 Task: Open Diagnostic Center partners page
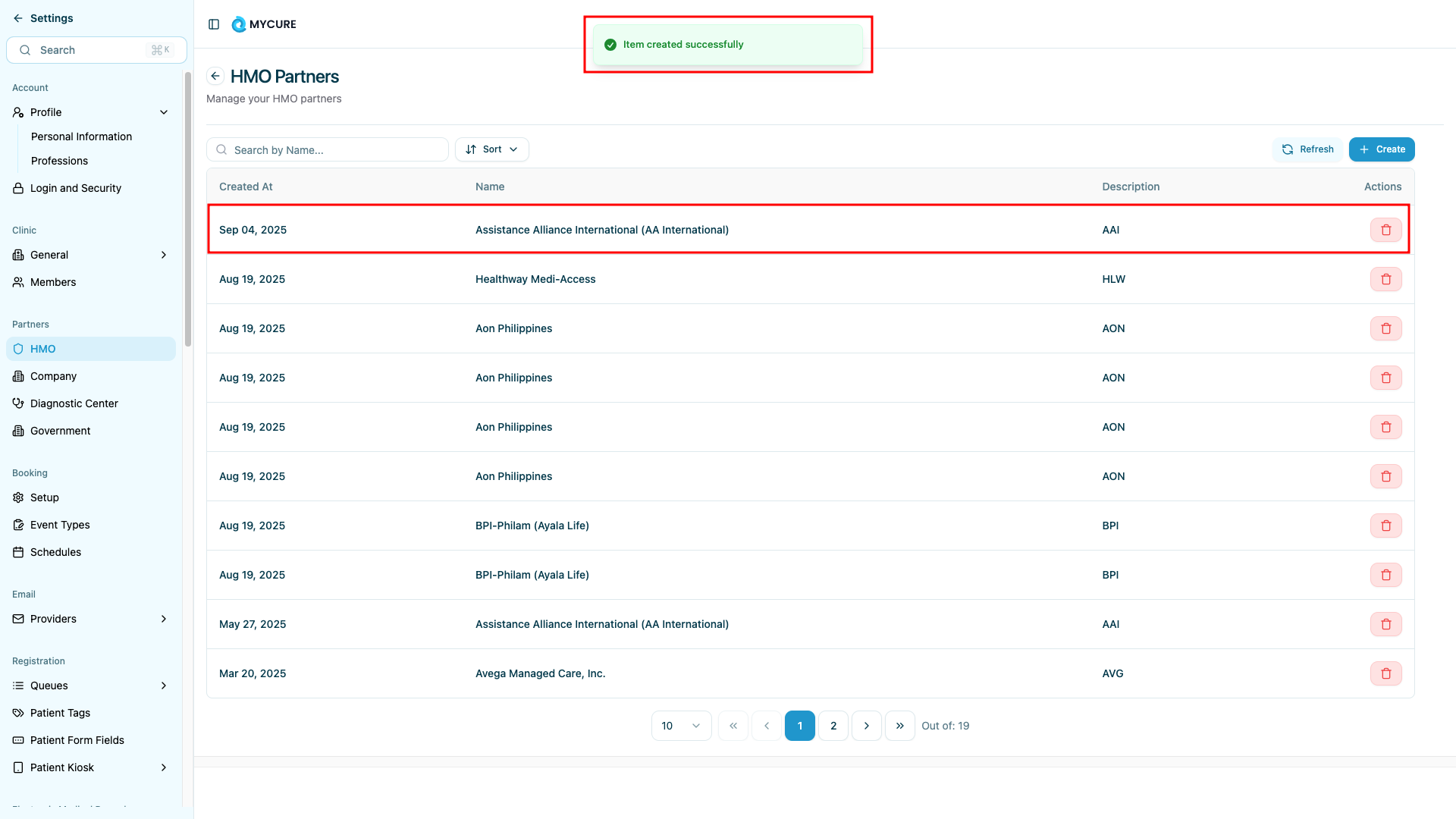coord(74,403)
